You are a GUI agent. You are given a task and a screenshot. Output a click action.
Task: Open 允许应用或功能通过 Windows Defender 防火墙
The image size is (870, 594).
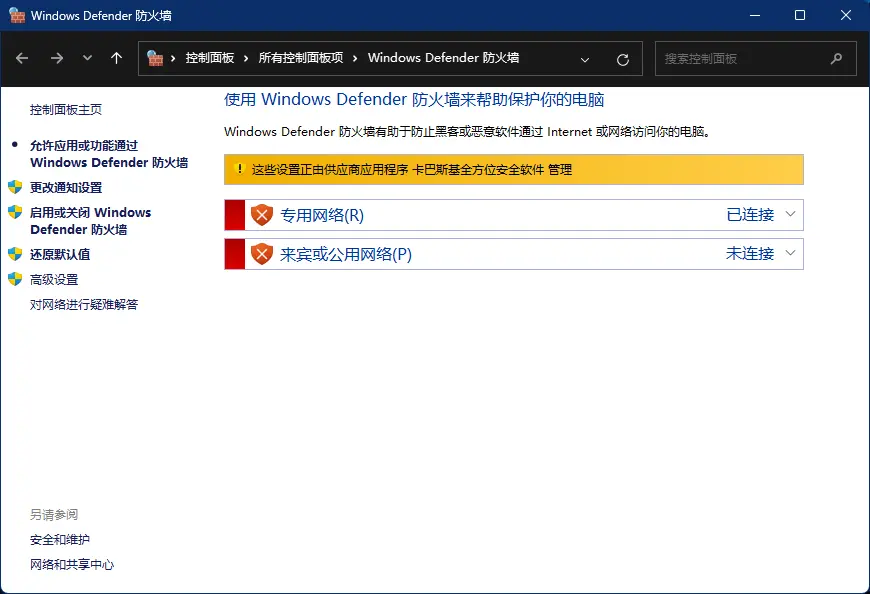point(108,154)
